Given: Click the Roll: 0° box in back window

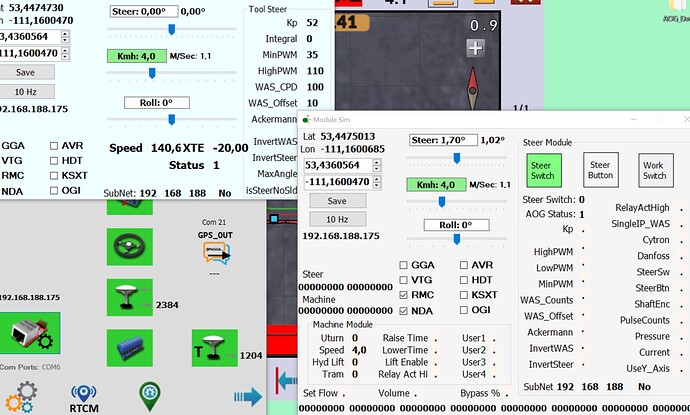Looking at the screenshot, I should [x=157, y=103].
